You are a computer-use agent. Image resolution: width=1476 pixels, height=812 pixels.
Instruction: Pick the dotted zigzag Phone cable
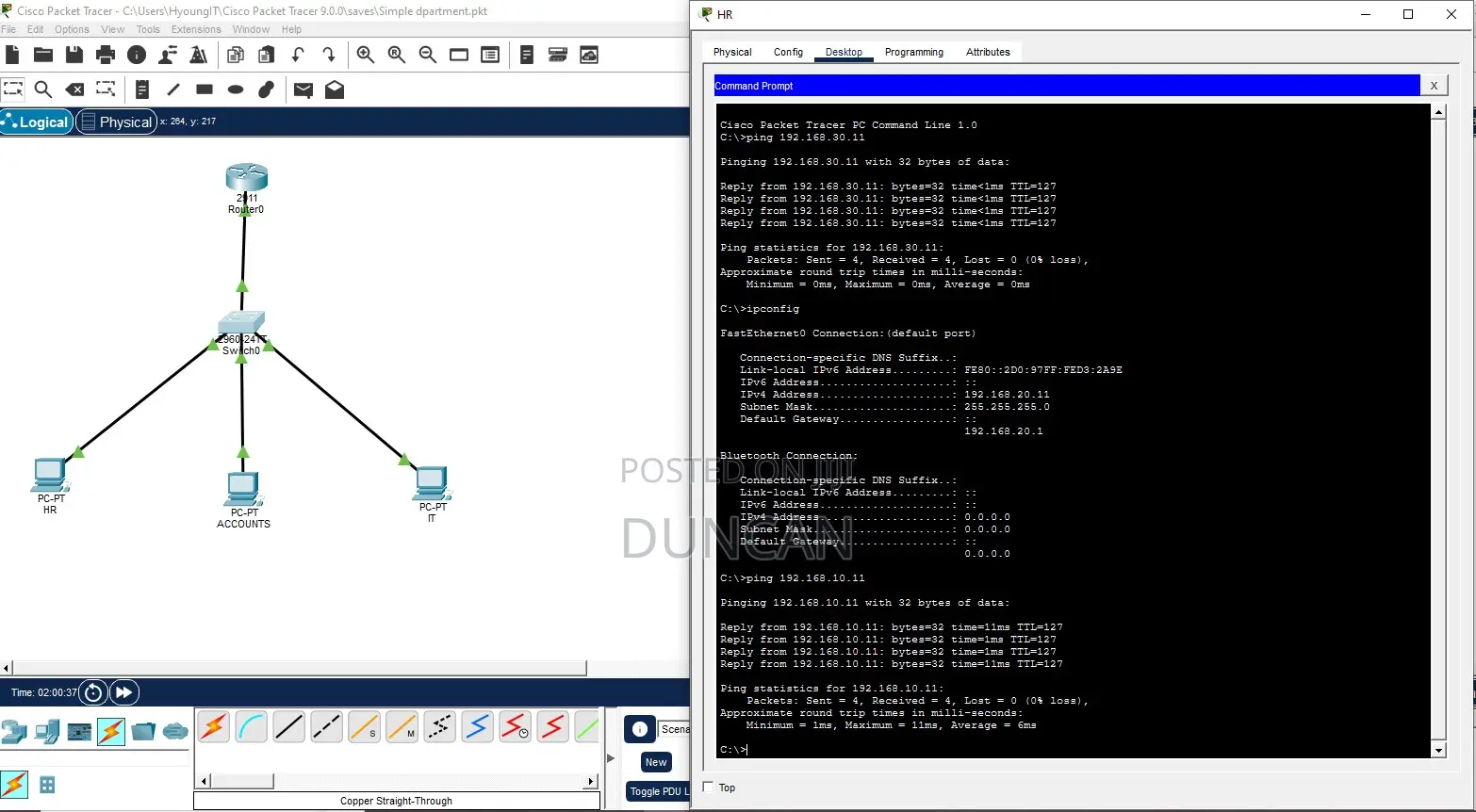[440, 727]
